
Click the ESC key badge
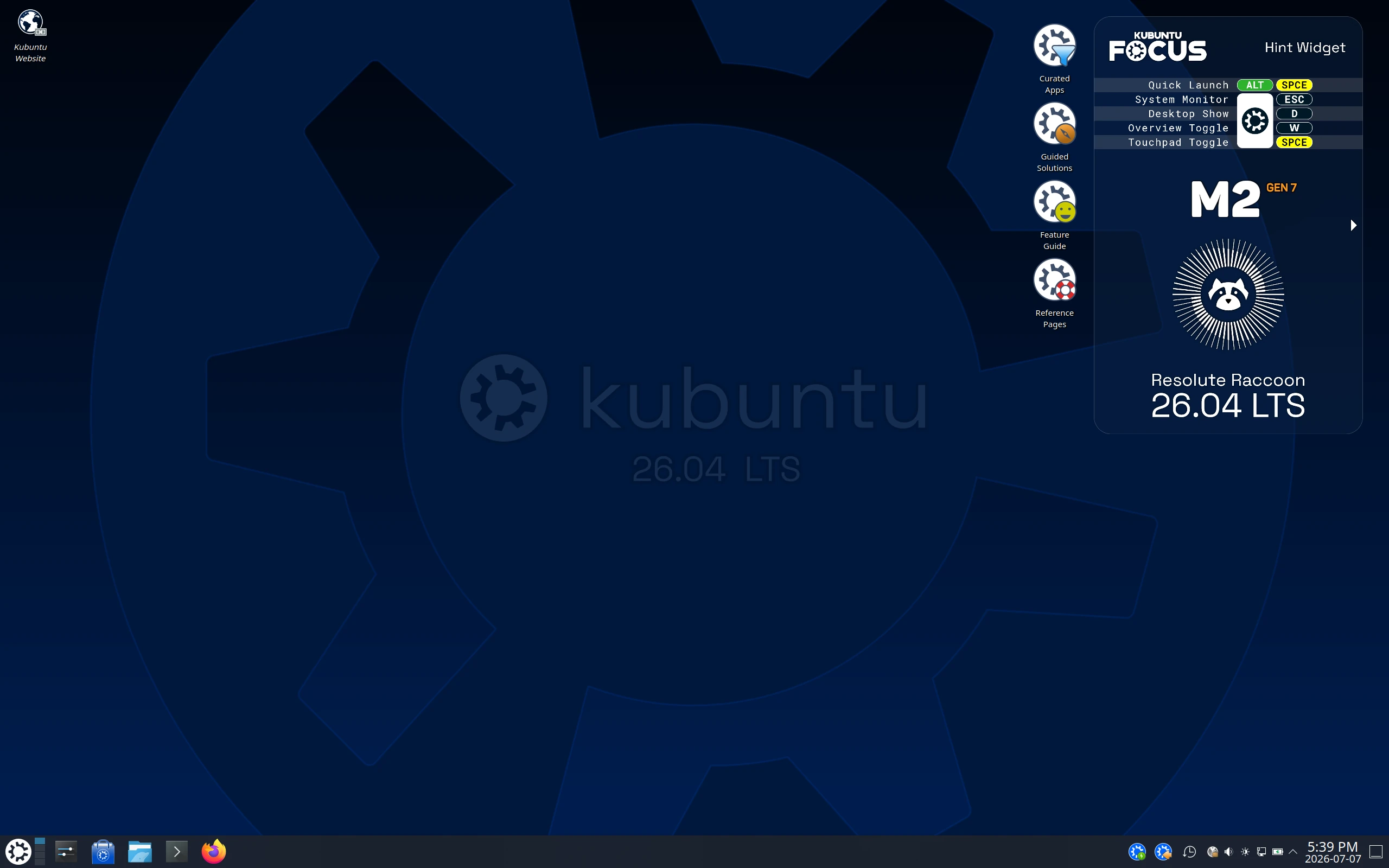pos(1294,99)
